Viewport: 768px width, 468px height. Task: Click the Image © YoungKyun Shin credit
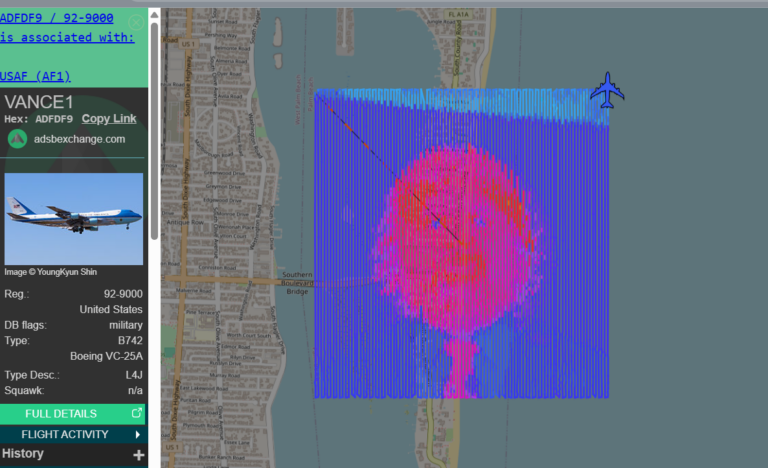pos(50,272)
